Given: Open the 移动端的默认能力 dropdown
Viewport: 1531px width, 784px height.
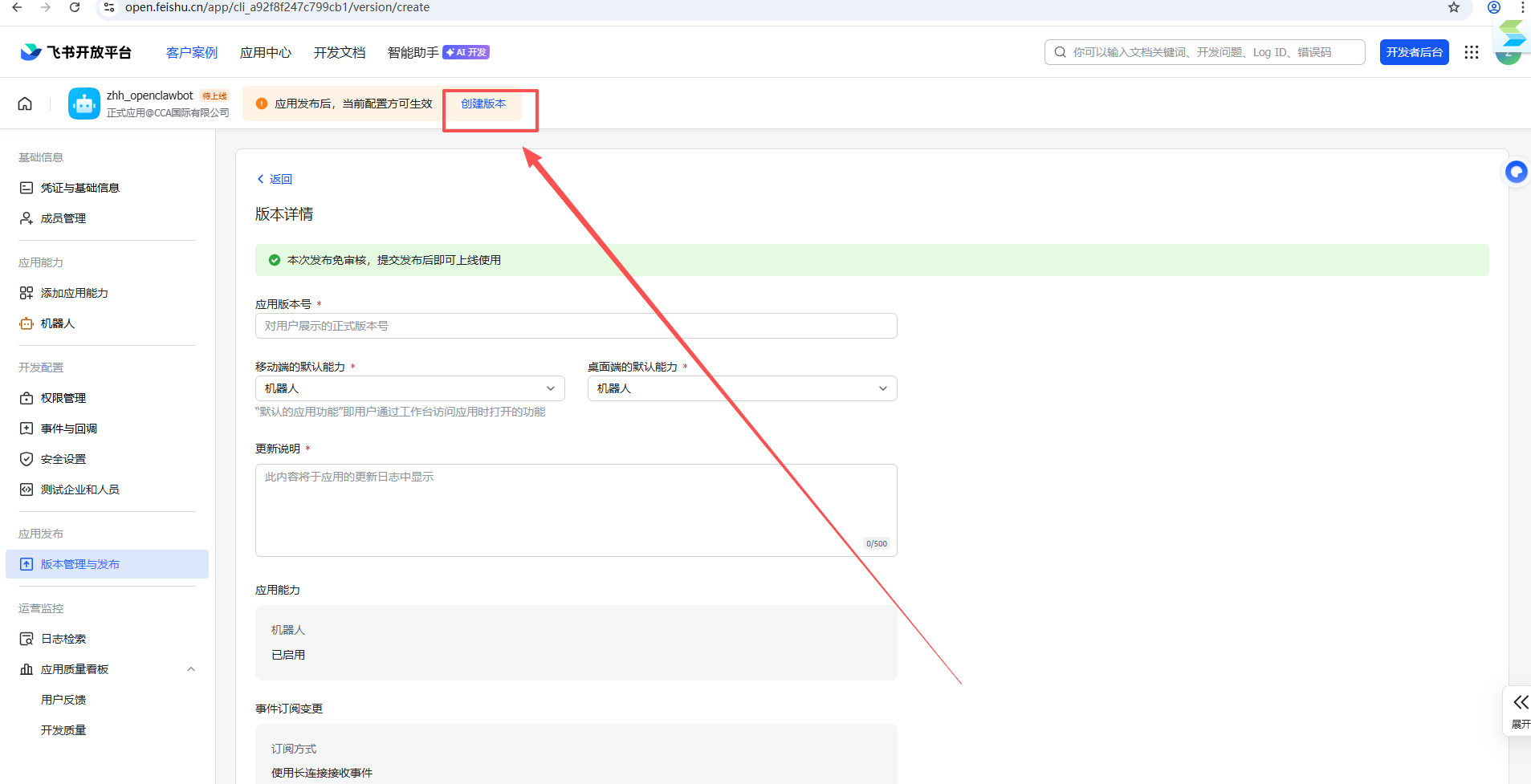Looking at the screenshot, I should 410,388.
